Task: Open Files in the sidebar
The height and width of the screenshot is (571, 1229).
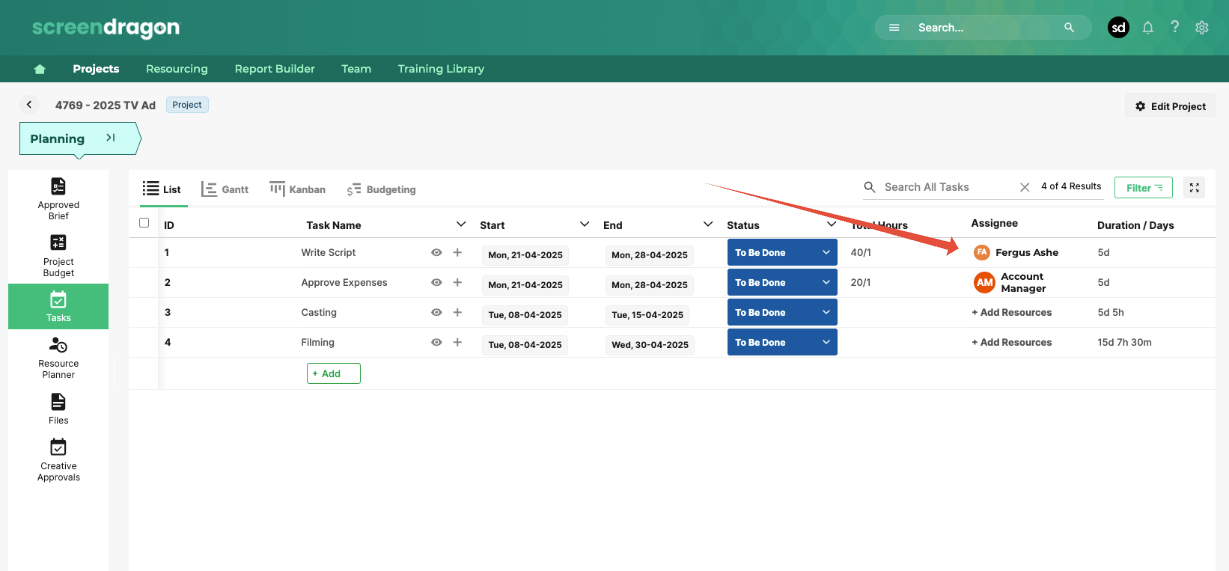Action: coord(58,409)
